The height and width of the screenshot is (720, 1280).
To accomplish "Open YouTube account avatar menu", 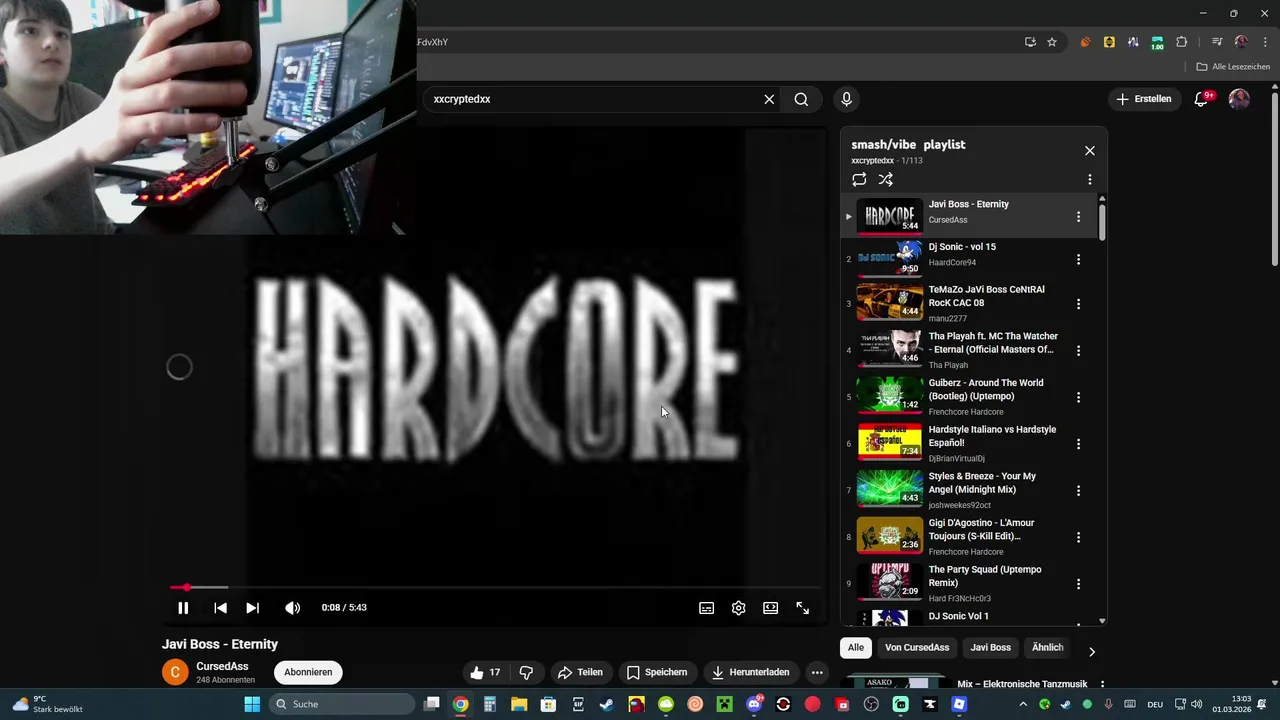I will pos(1239,99).
